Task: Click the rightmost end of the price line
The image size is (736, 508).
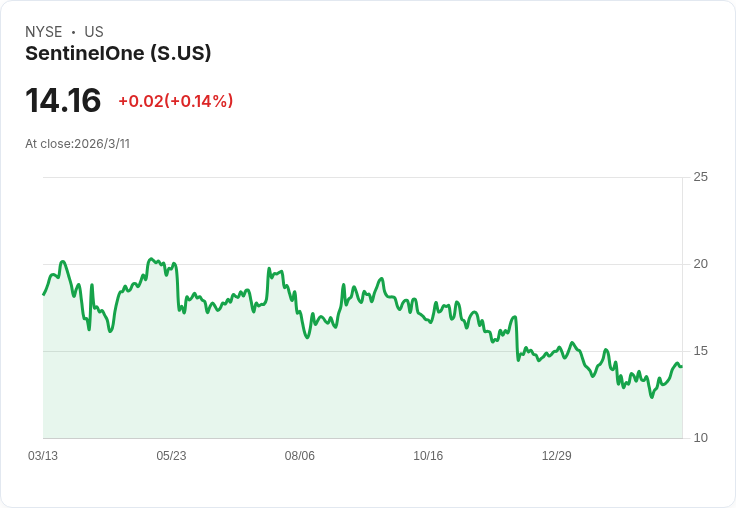Action: click(682, 366)
